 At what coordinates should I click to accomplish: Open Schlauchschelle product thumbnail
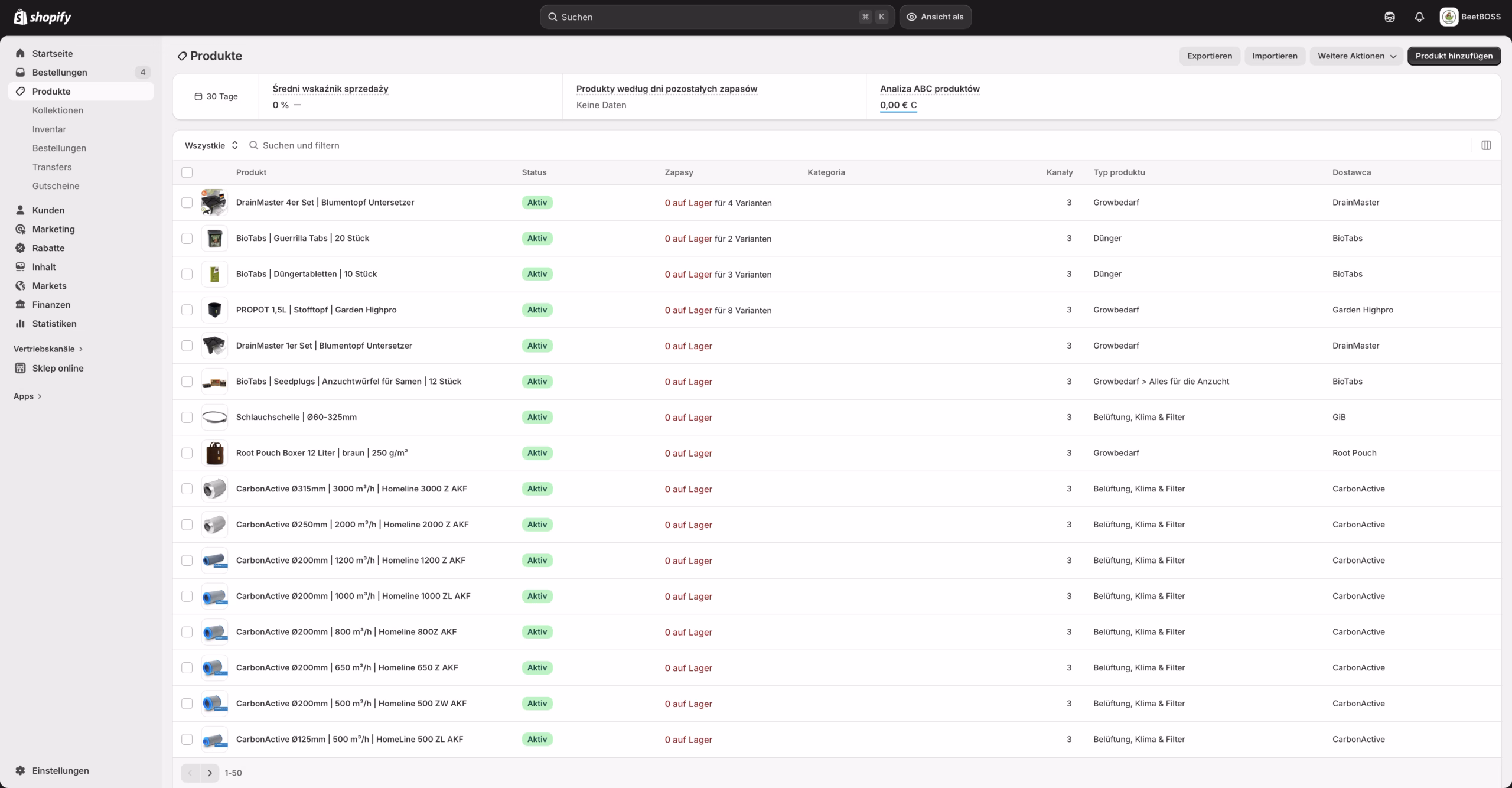(x=214, y=417)
